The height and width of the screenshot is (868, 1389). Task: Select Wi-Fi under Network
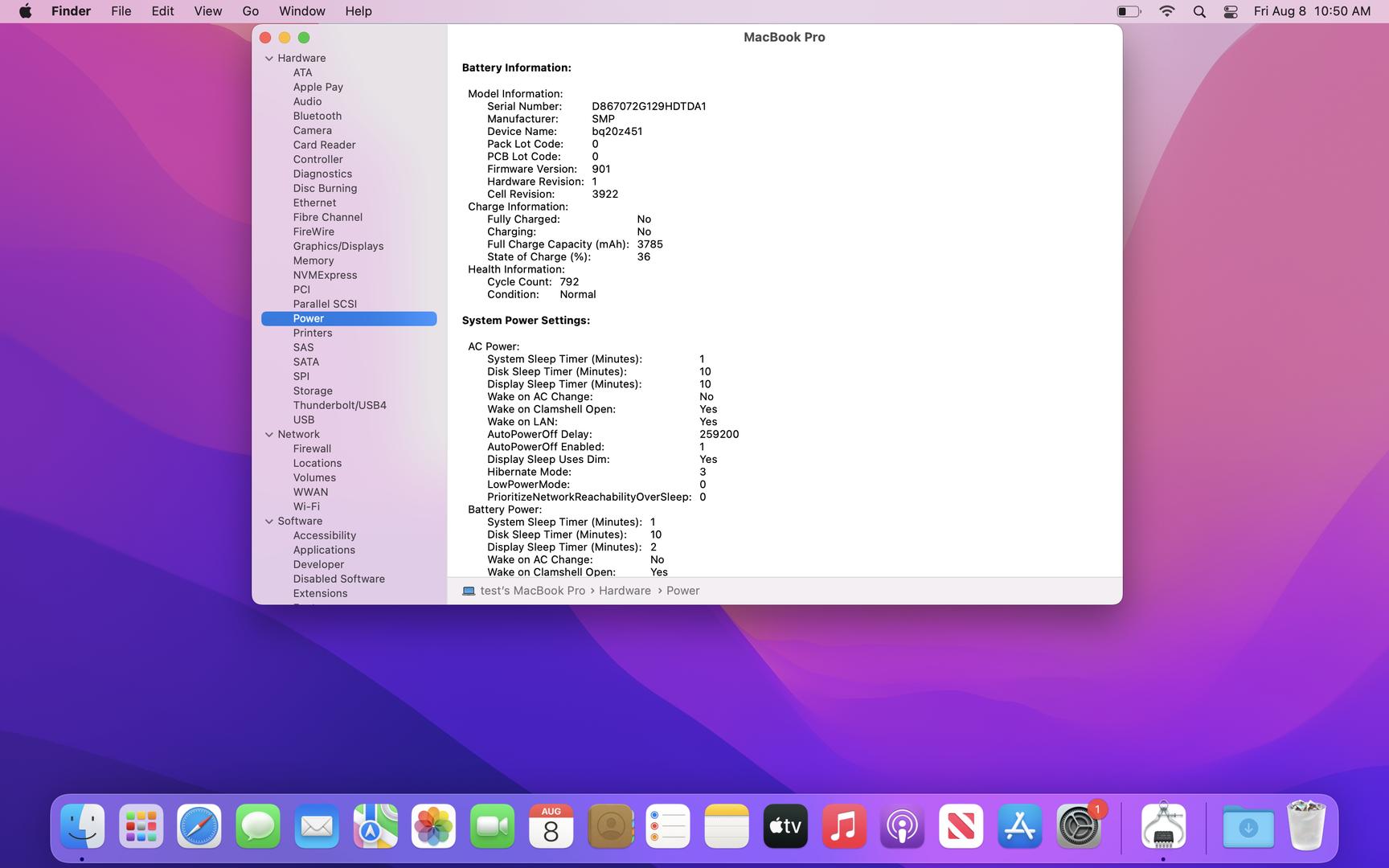[306, 506]
